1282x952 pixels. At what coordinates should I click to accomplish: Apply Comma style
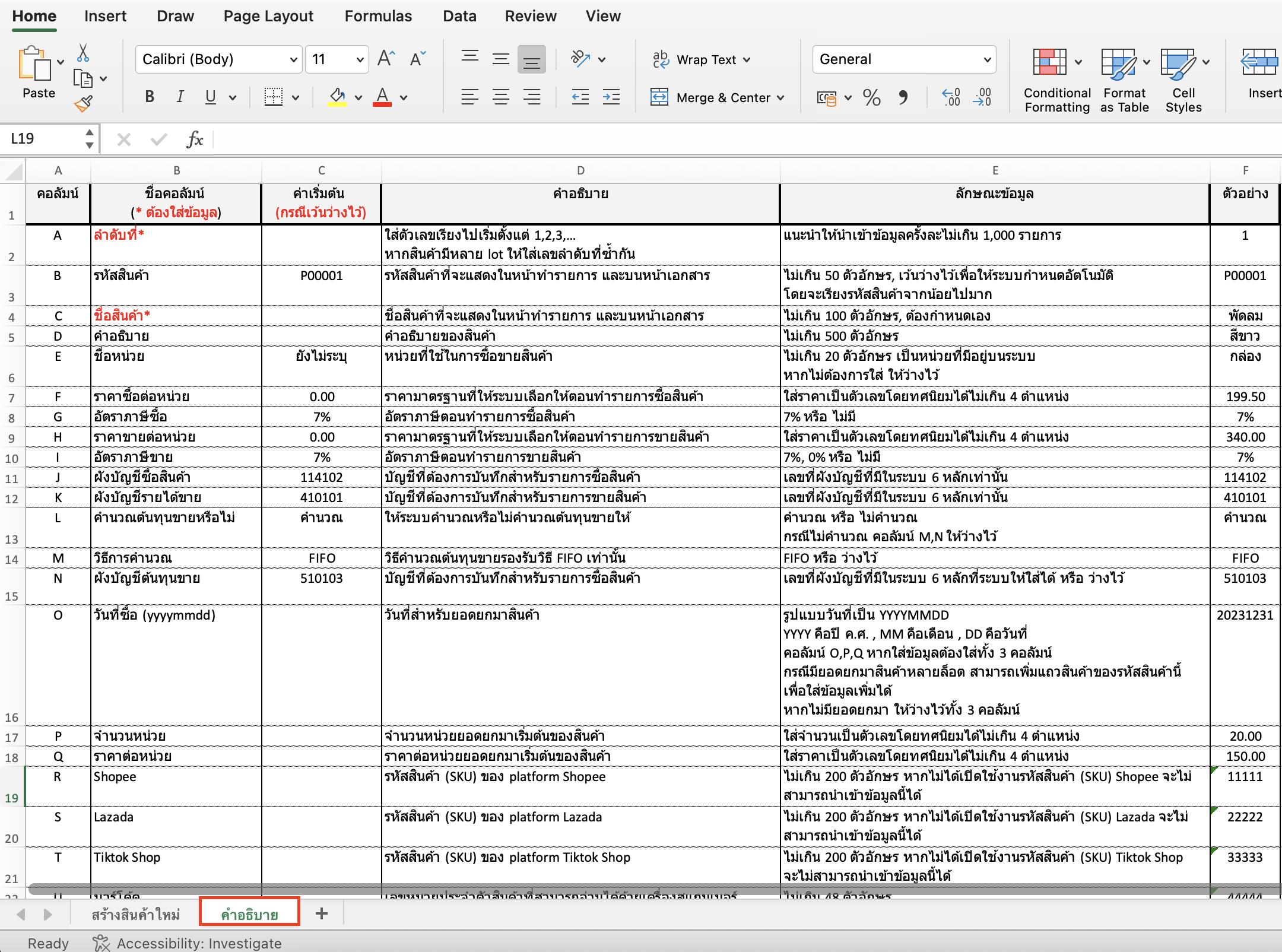[x=903, y=97]
